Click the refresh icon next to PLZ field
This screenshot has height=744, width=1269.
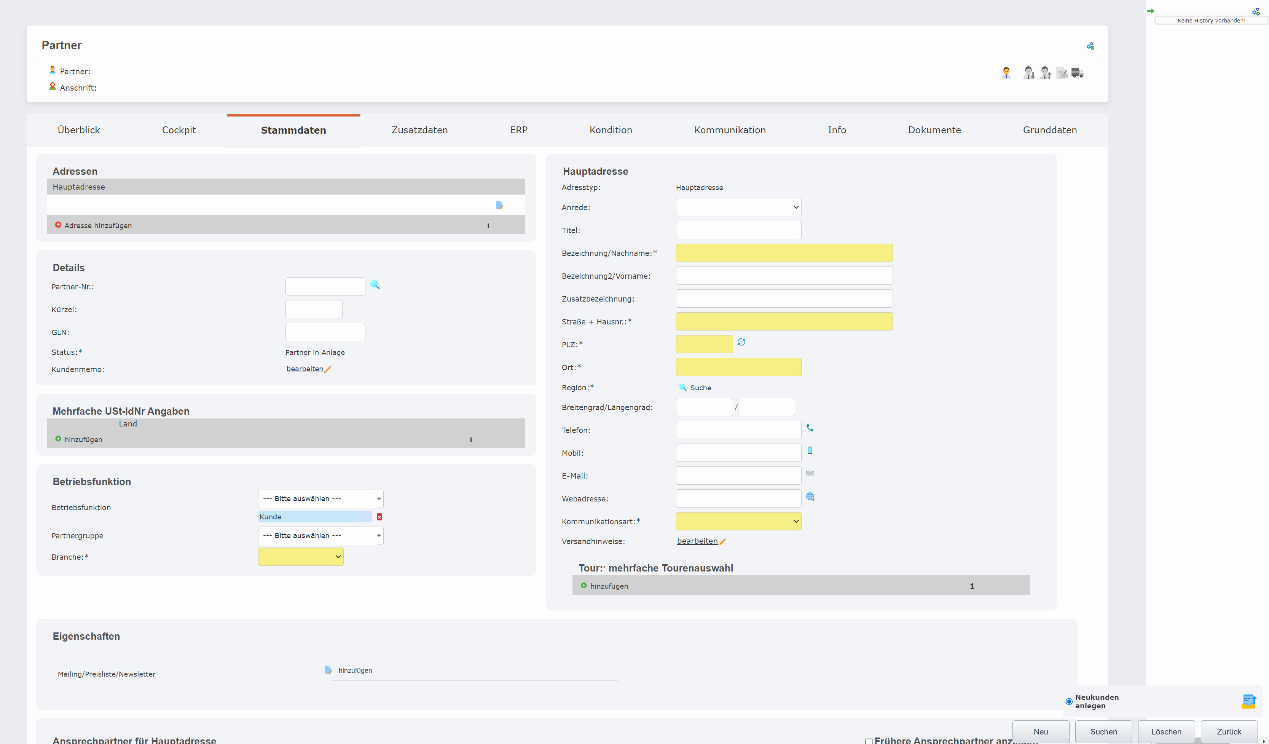pyautogui.click(x=742, y=343)
